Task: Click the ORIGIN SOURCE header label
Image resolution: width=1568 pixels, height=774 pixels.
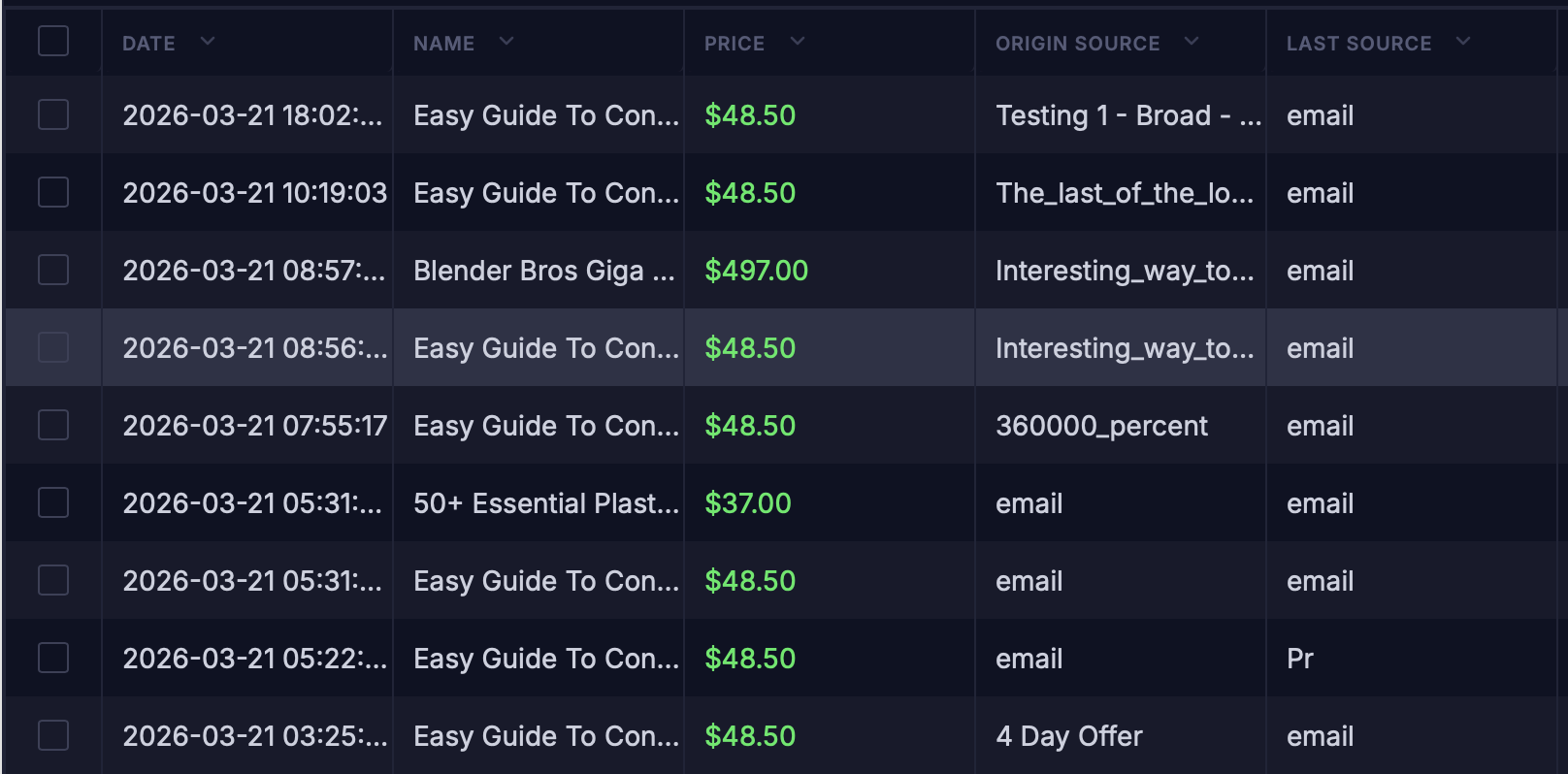Action: [x=1078, y=44]
